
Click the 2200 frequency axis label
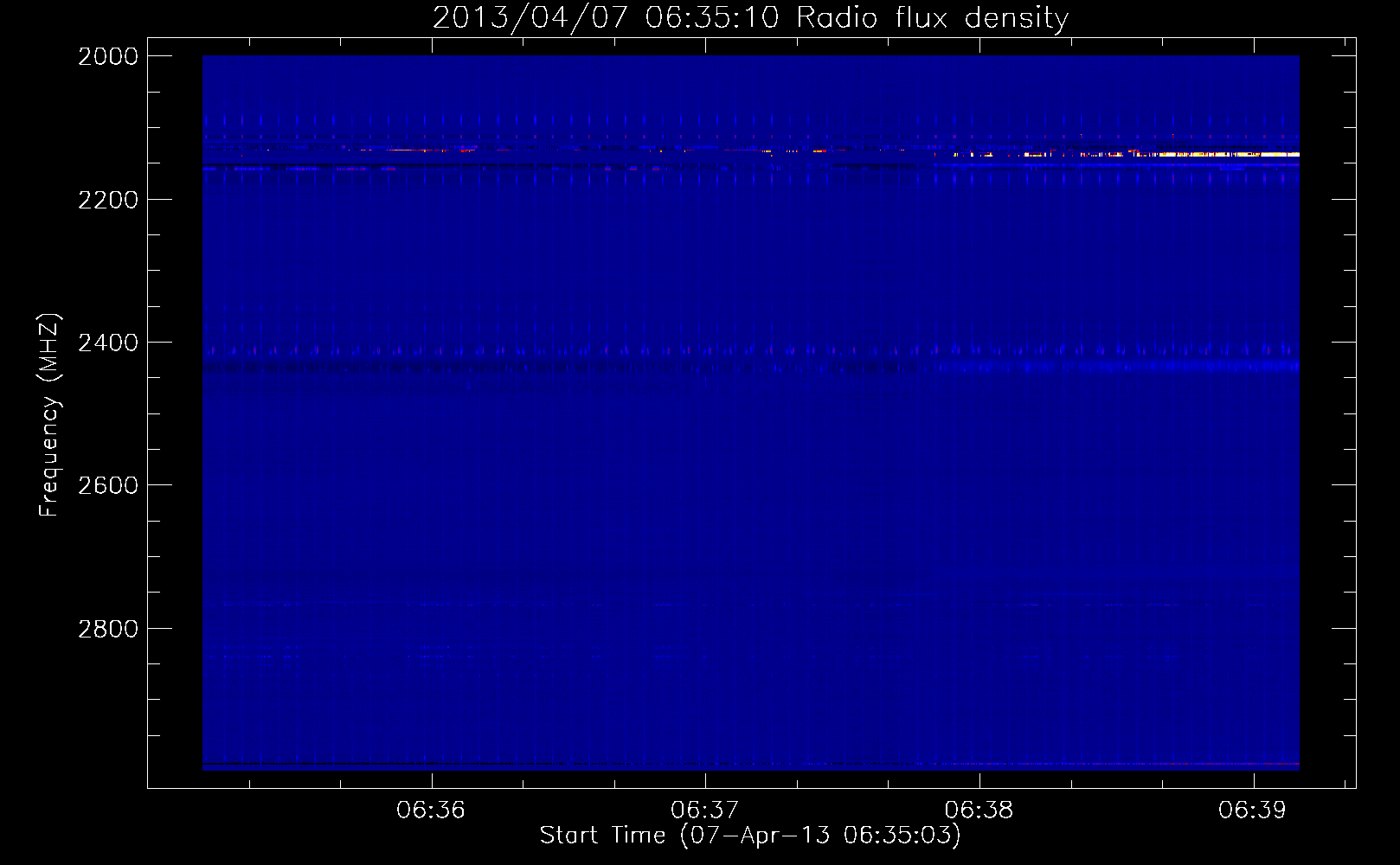coord(108,200)
